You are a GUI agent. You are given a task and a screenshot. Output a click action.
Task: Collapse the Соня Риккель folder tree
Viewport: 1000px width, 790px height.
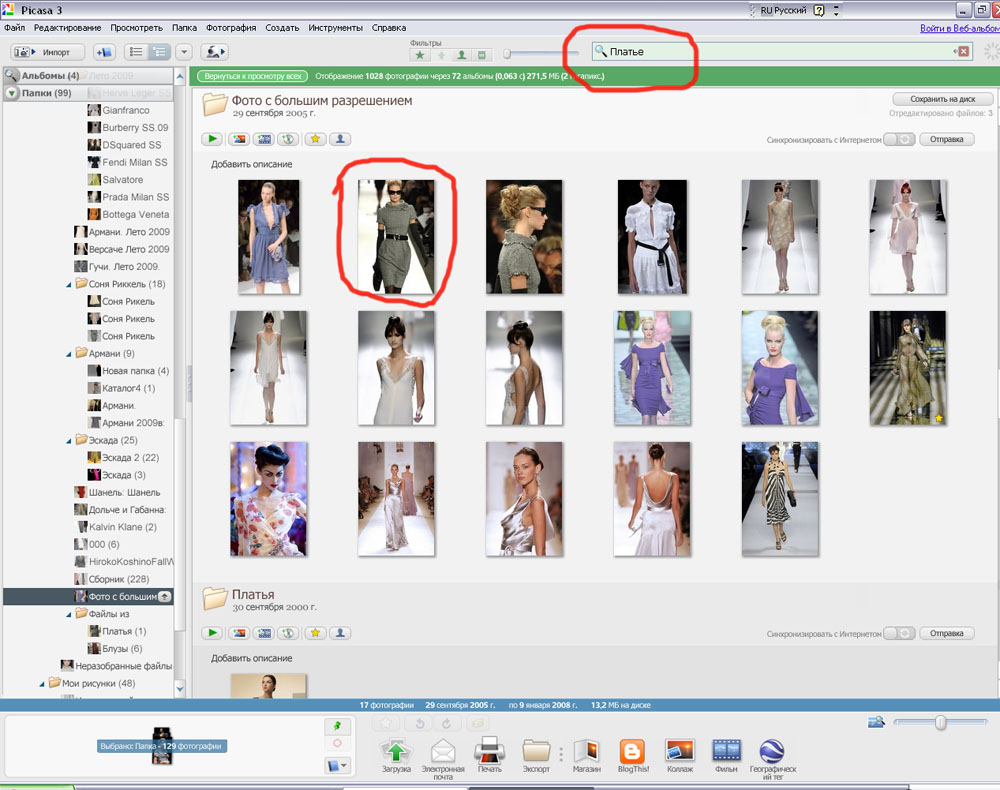(x=82, y=284)
